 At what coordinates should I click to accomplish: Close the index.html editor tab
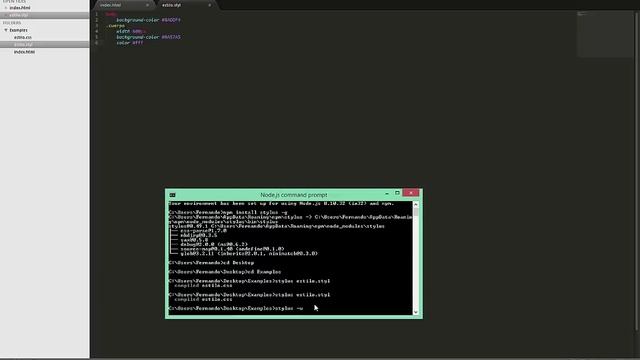[x=147, y=5]
